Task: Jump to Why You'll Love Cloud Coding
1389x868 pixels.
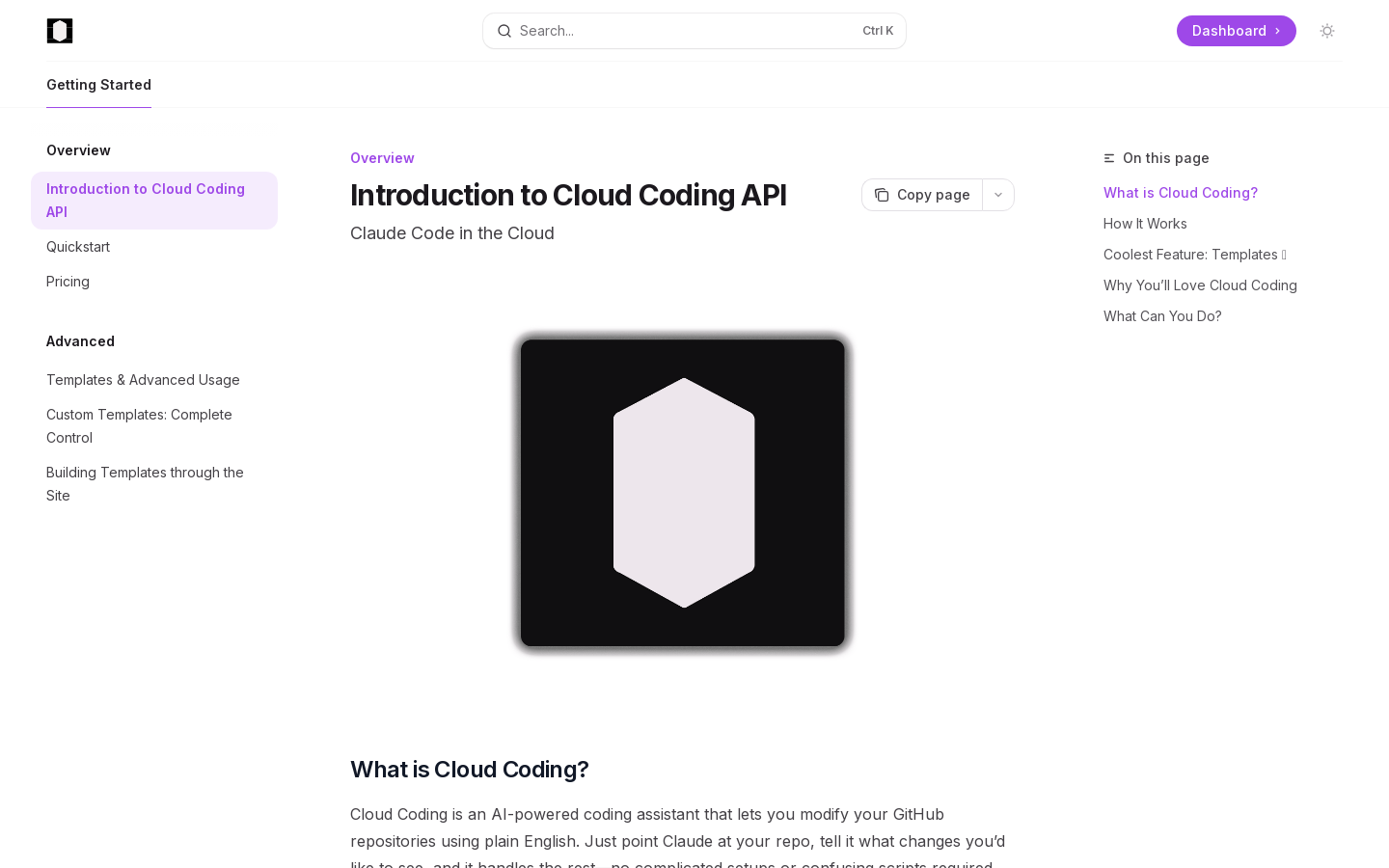Action: click(x=1200, y=285)
